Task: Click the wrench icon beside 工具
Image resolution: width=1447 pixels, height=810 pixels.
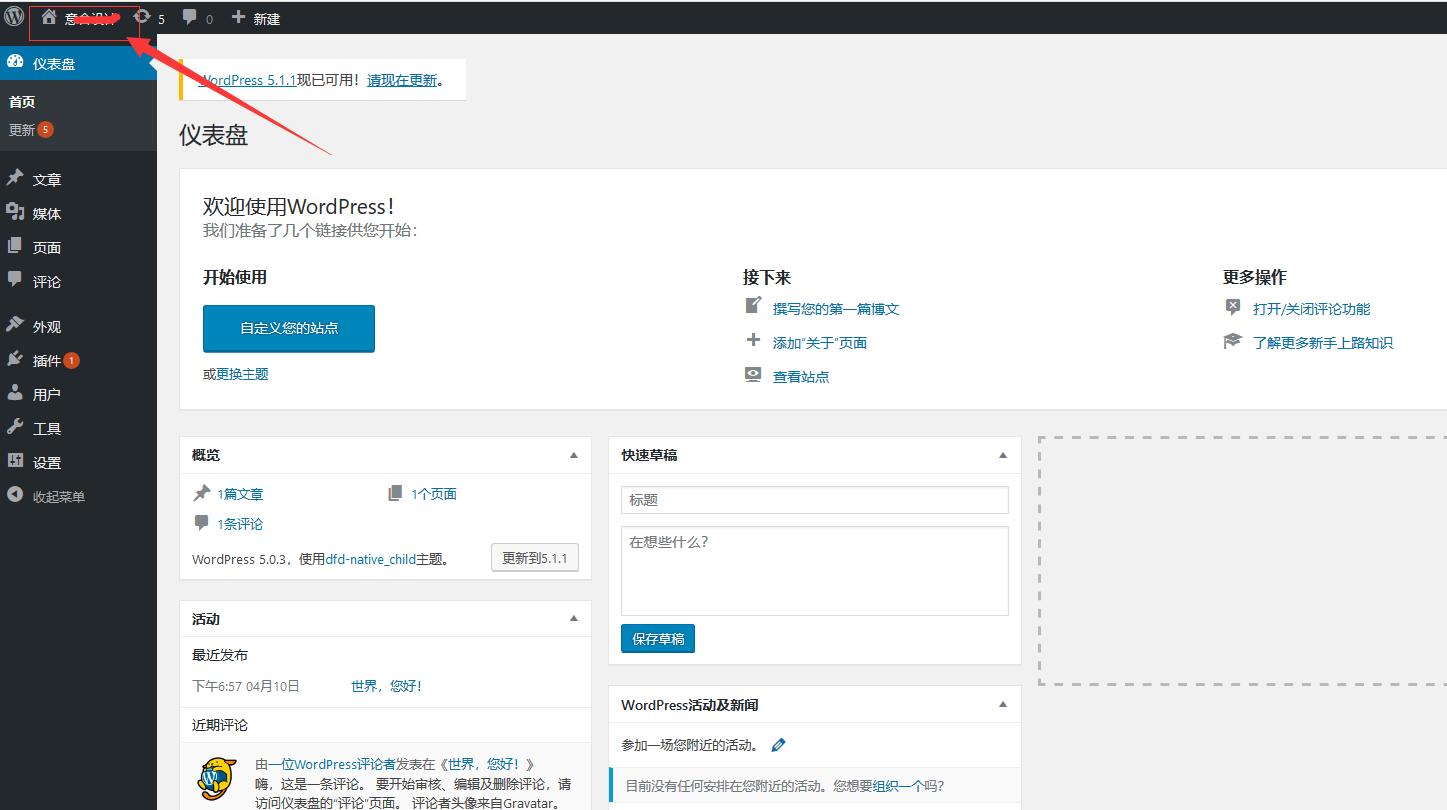Action: (x=15, y=427)
